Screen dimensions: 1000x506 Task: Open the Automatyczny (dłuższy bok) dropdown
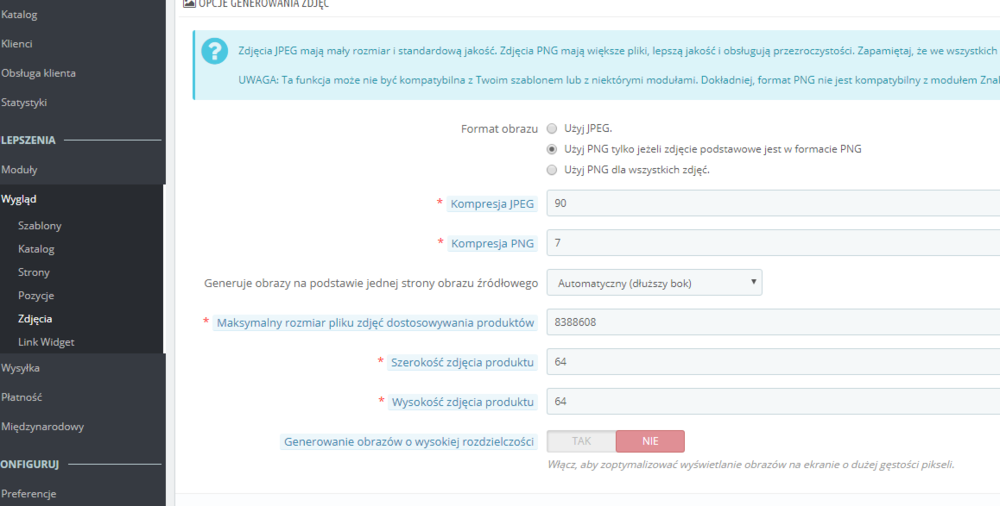[654, 283]
